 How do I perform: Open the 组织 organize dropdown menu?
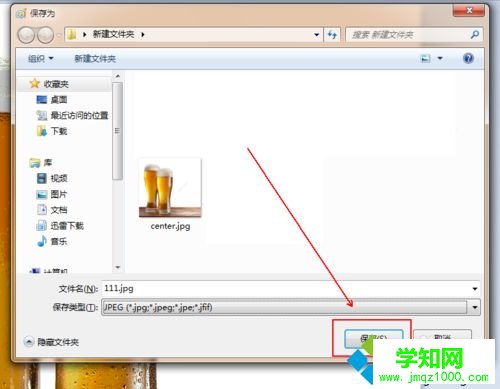41,59
